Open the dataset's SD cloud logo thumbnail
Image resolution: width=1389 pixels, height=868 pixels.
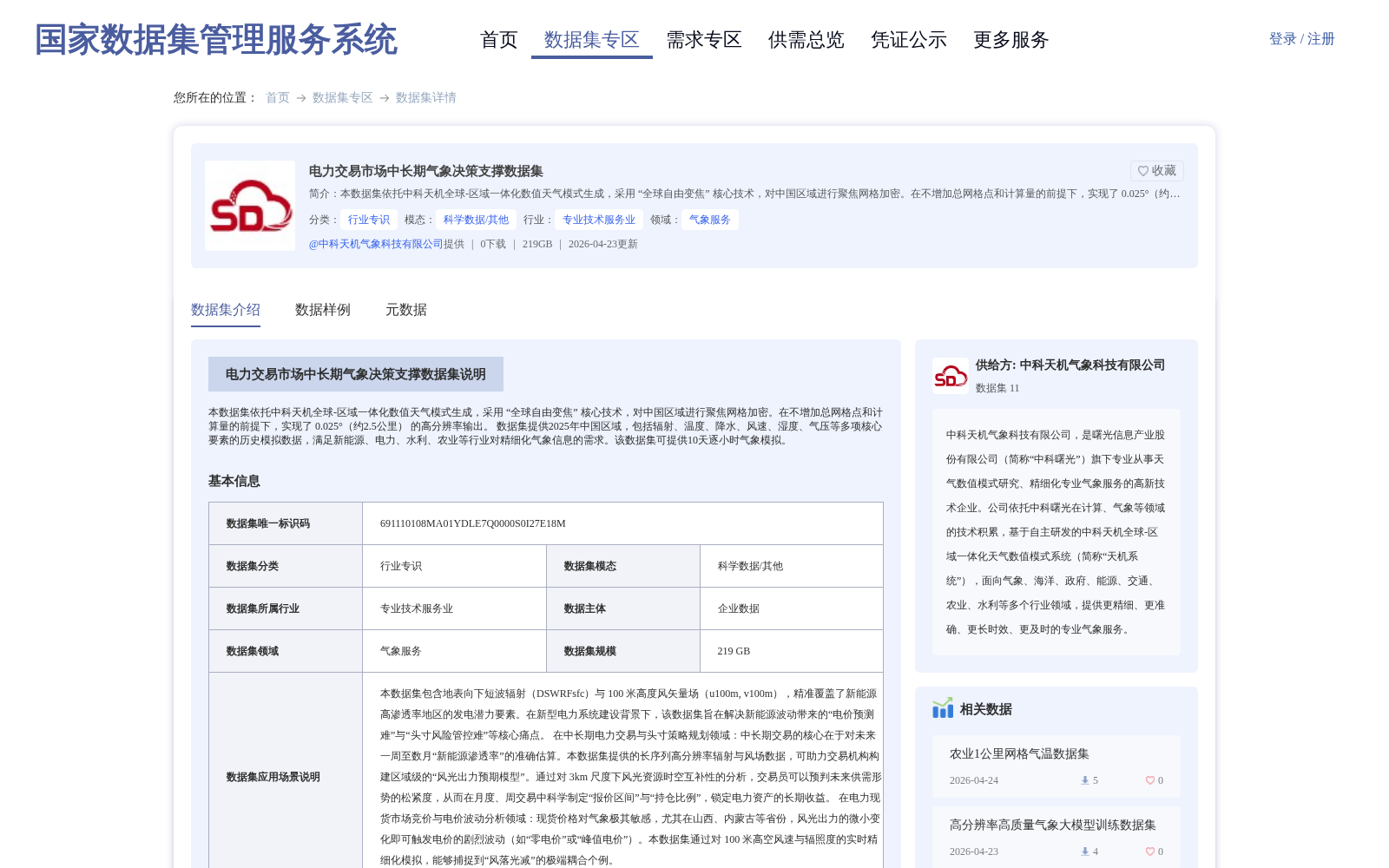[250, 206]
